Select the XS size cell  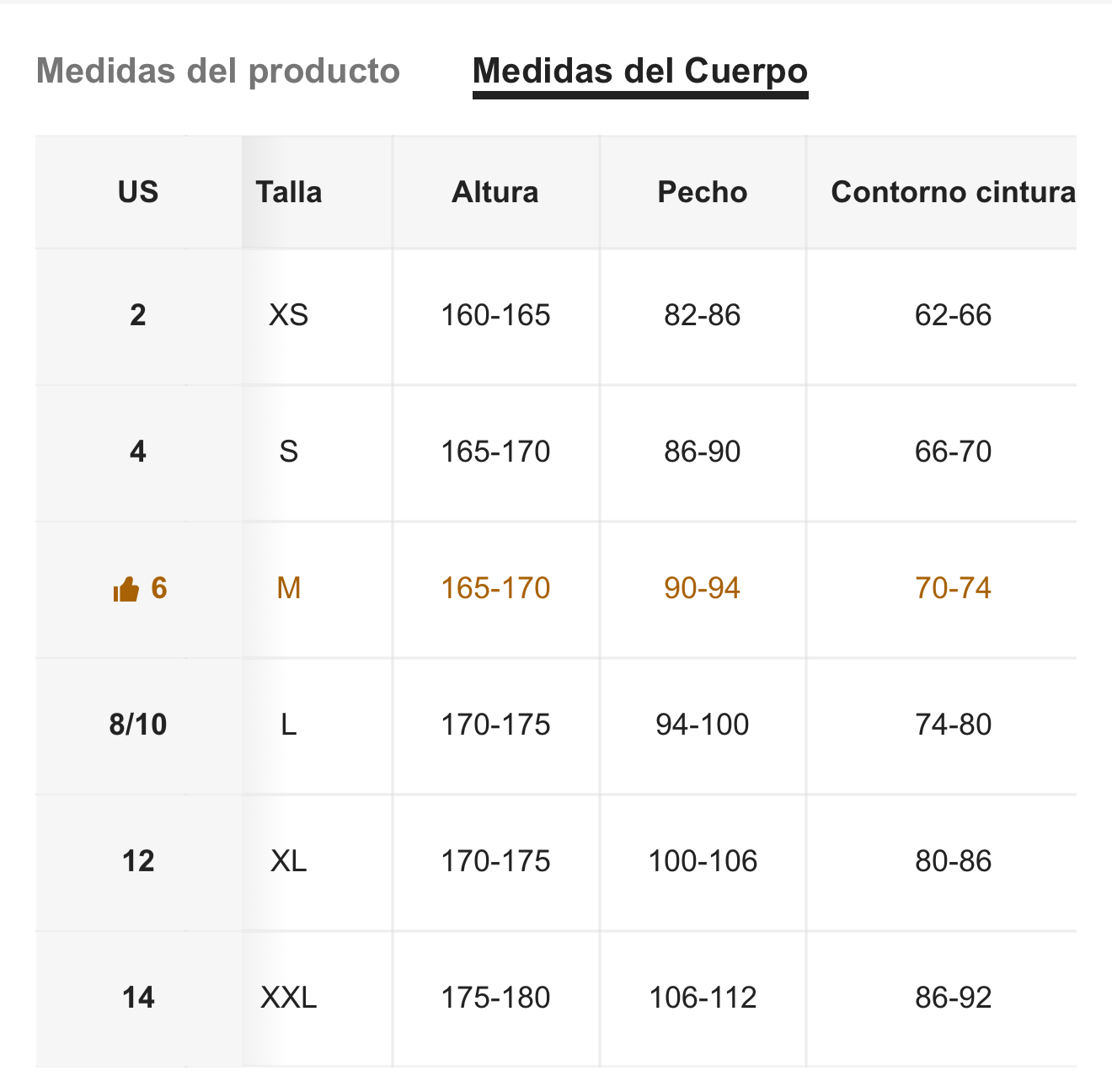point(289,315)
